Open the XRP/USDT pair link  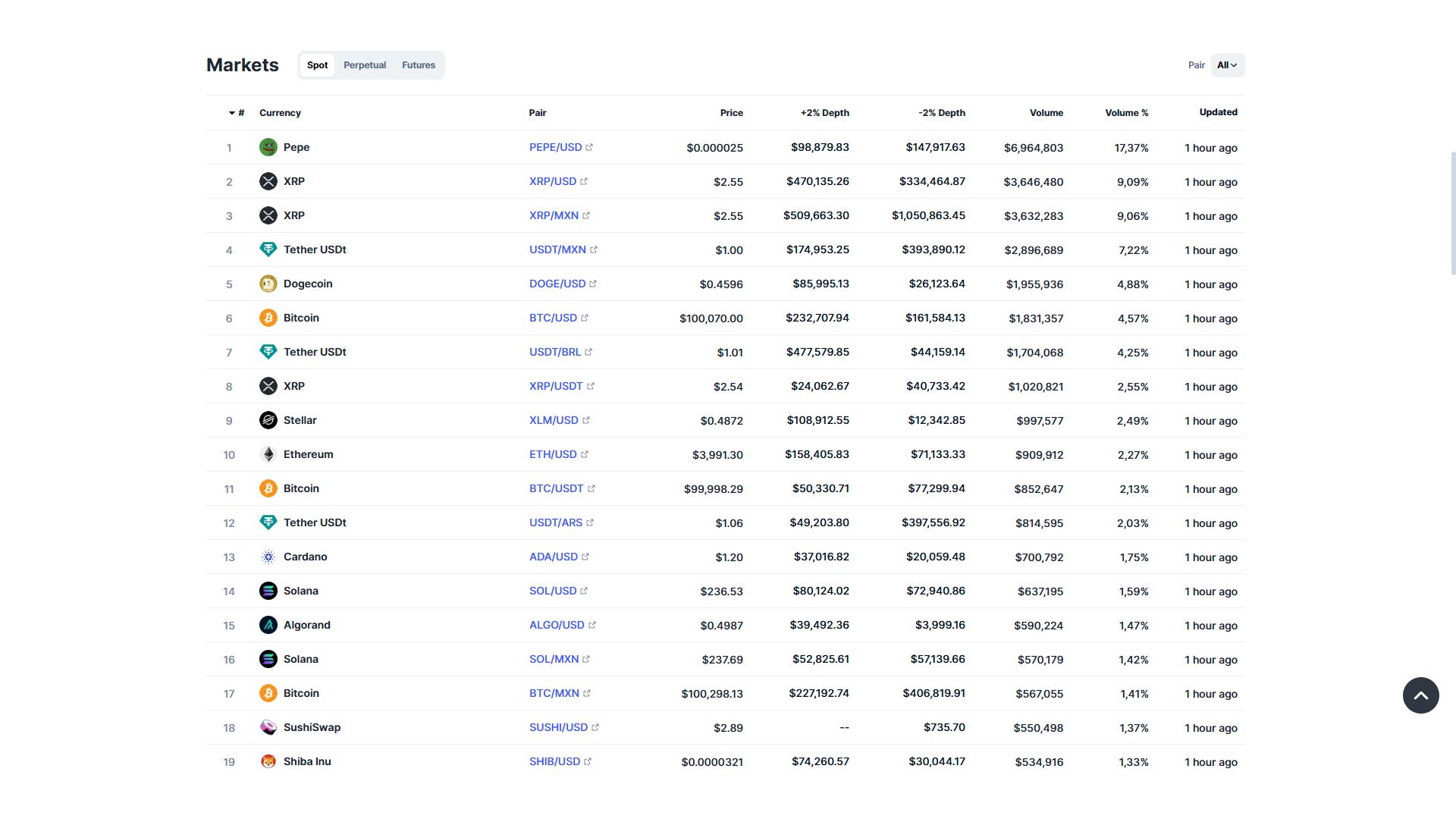556,386
